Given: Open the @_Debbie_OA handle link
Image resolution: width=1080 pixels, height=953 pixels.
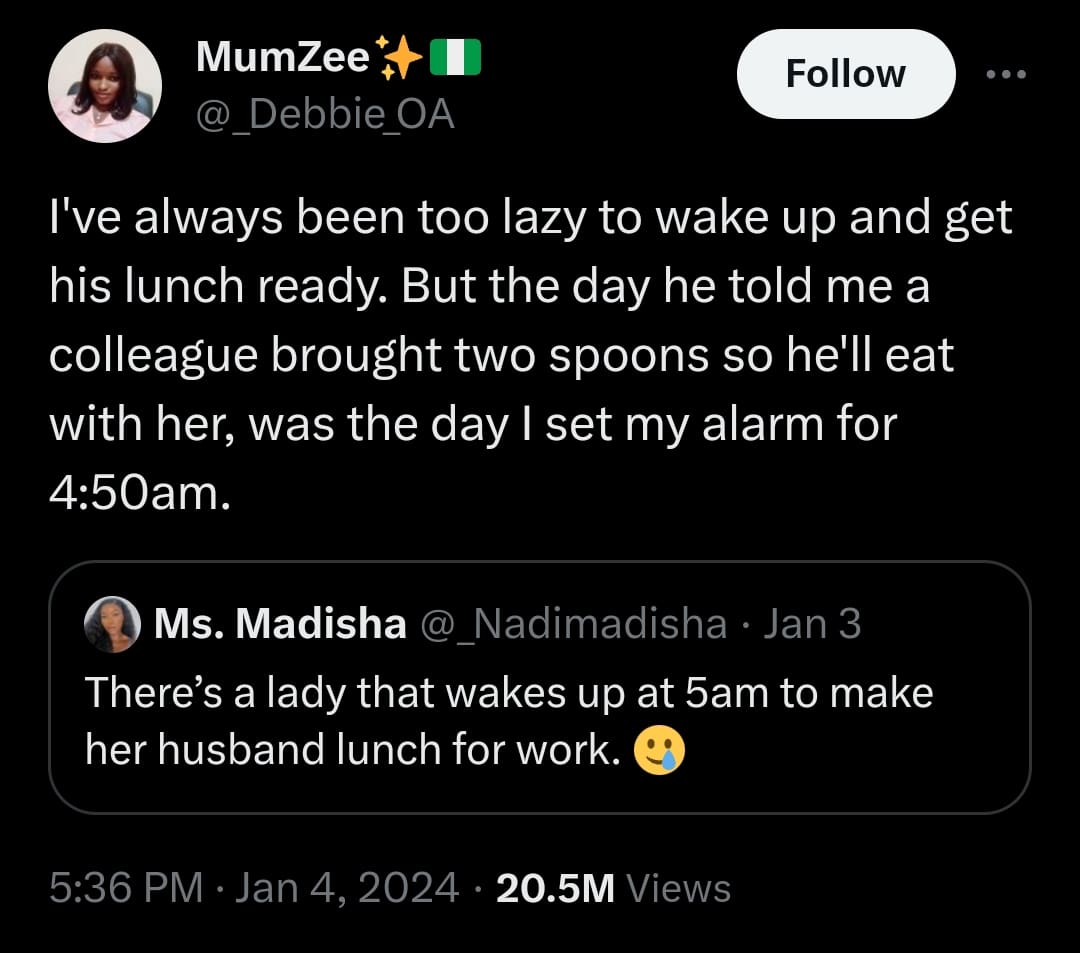Looking at the screenshot, I should (x=325, y=116).
